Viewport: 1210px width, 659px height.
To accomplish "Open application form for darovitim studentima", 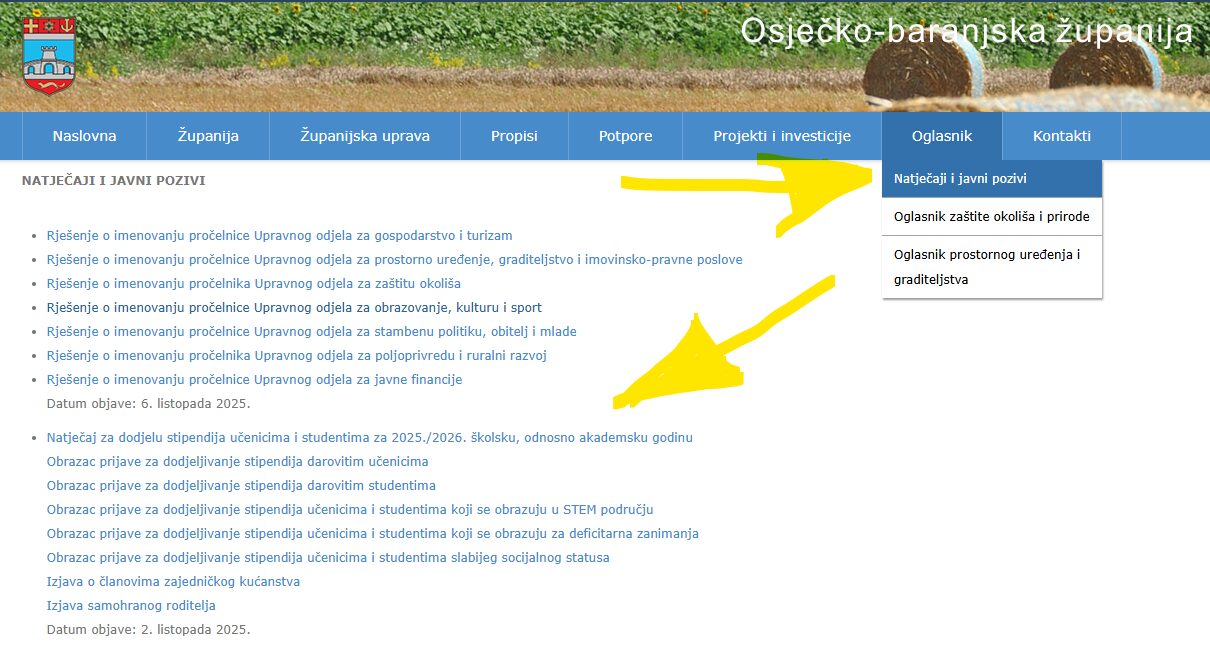I will 241,486.
